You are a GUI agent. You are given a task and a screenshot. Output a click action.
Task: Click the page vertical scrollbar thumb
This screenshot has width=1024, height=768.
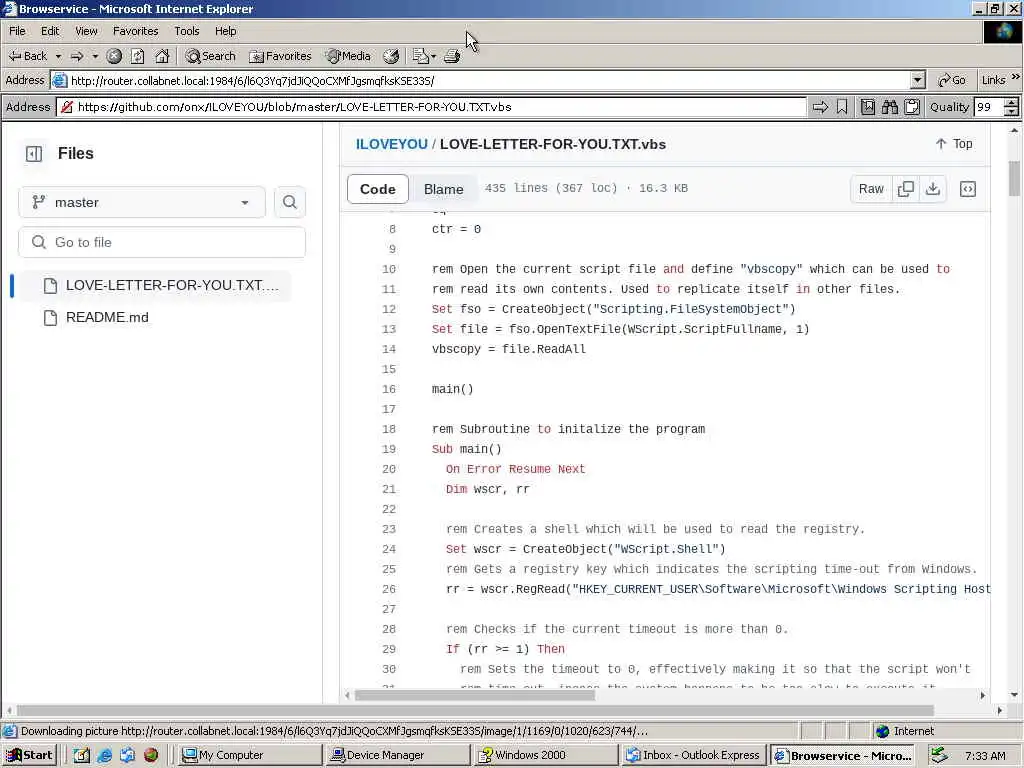[1014, 178]
